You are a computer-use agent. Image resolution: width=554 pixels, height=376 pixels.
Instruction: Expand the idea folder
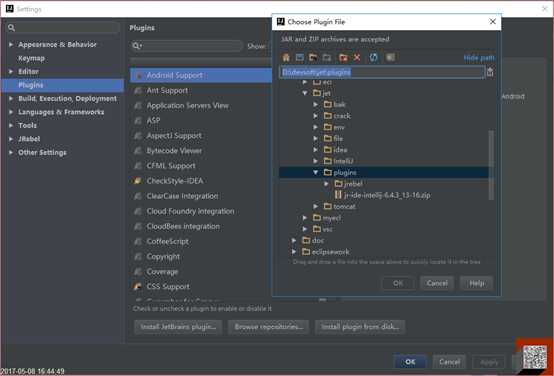coord(316,150)
